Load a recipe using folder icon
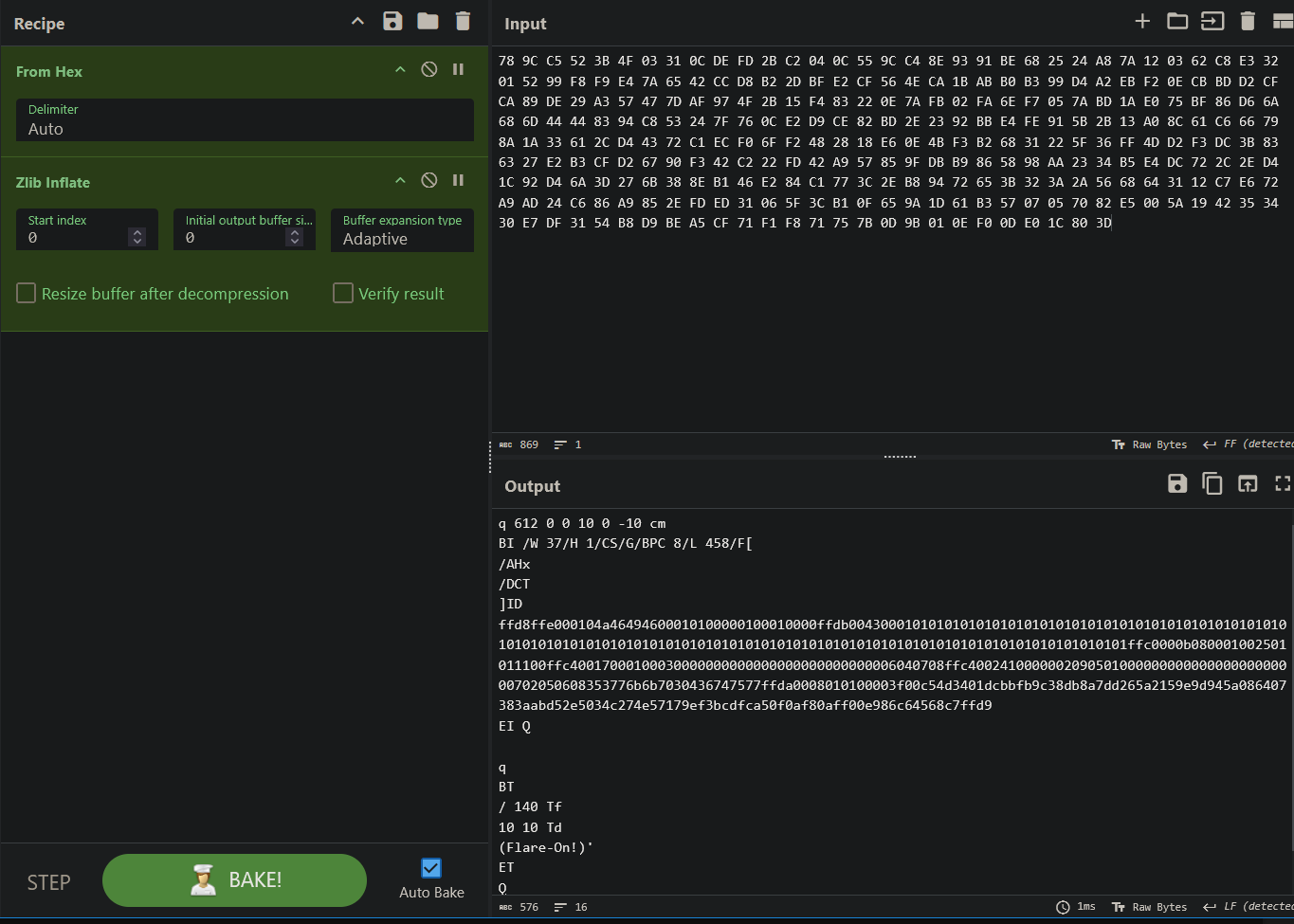Viewport: 1294px width, 924px height. tap(428, 22)
